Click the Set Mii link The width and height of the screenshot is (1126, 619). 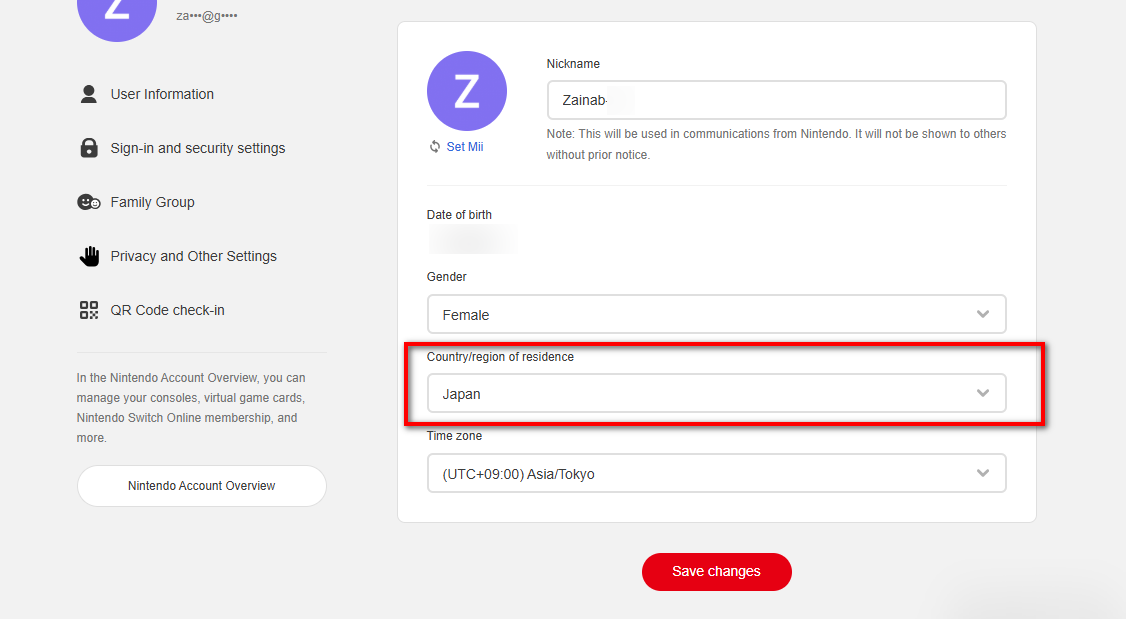pos(466,146)
